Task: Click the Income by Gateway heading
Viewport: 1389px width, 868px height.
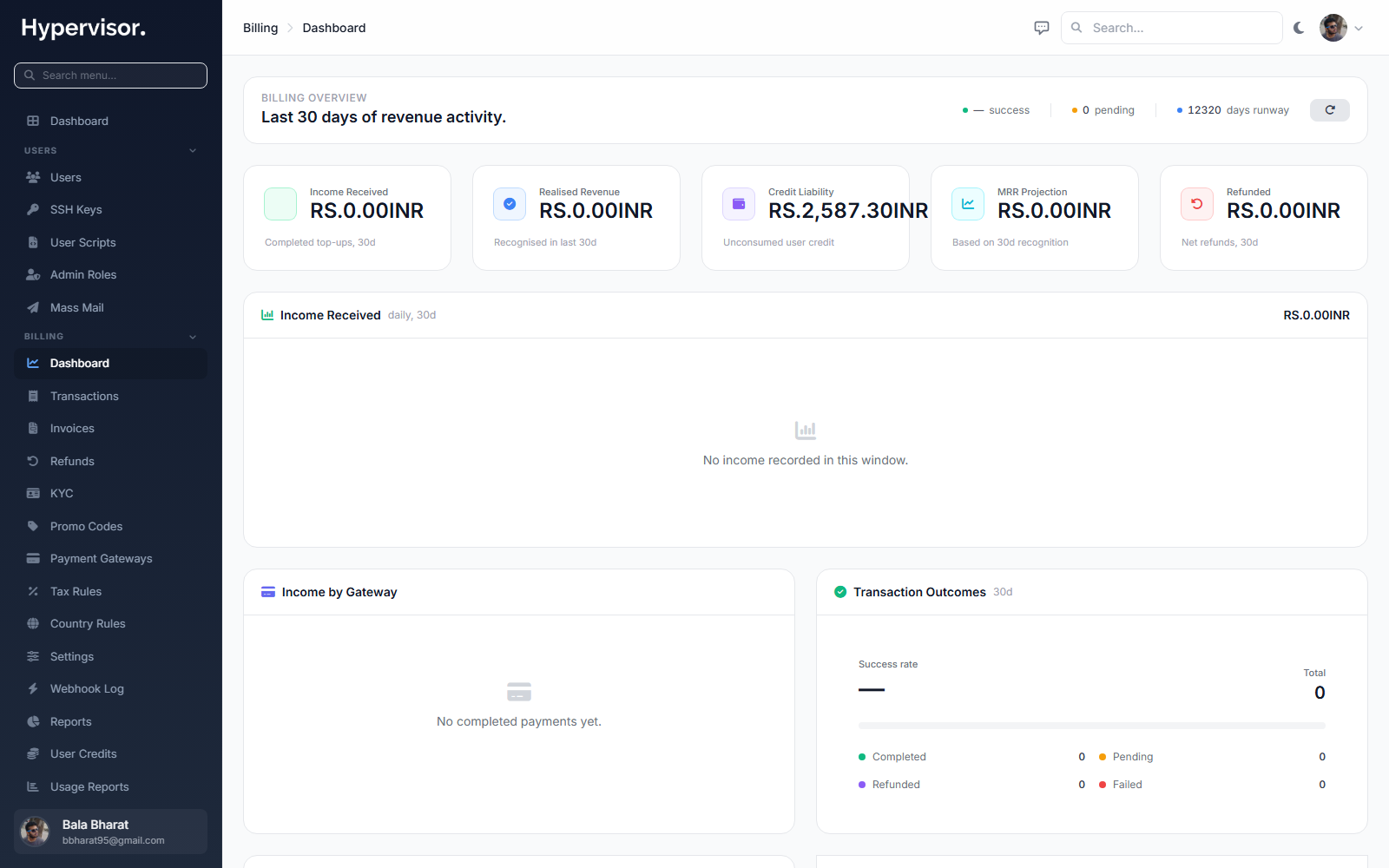Action: pos(339,592)
